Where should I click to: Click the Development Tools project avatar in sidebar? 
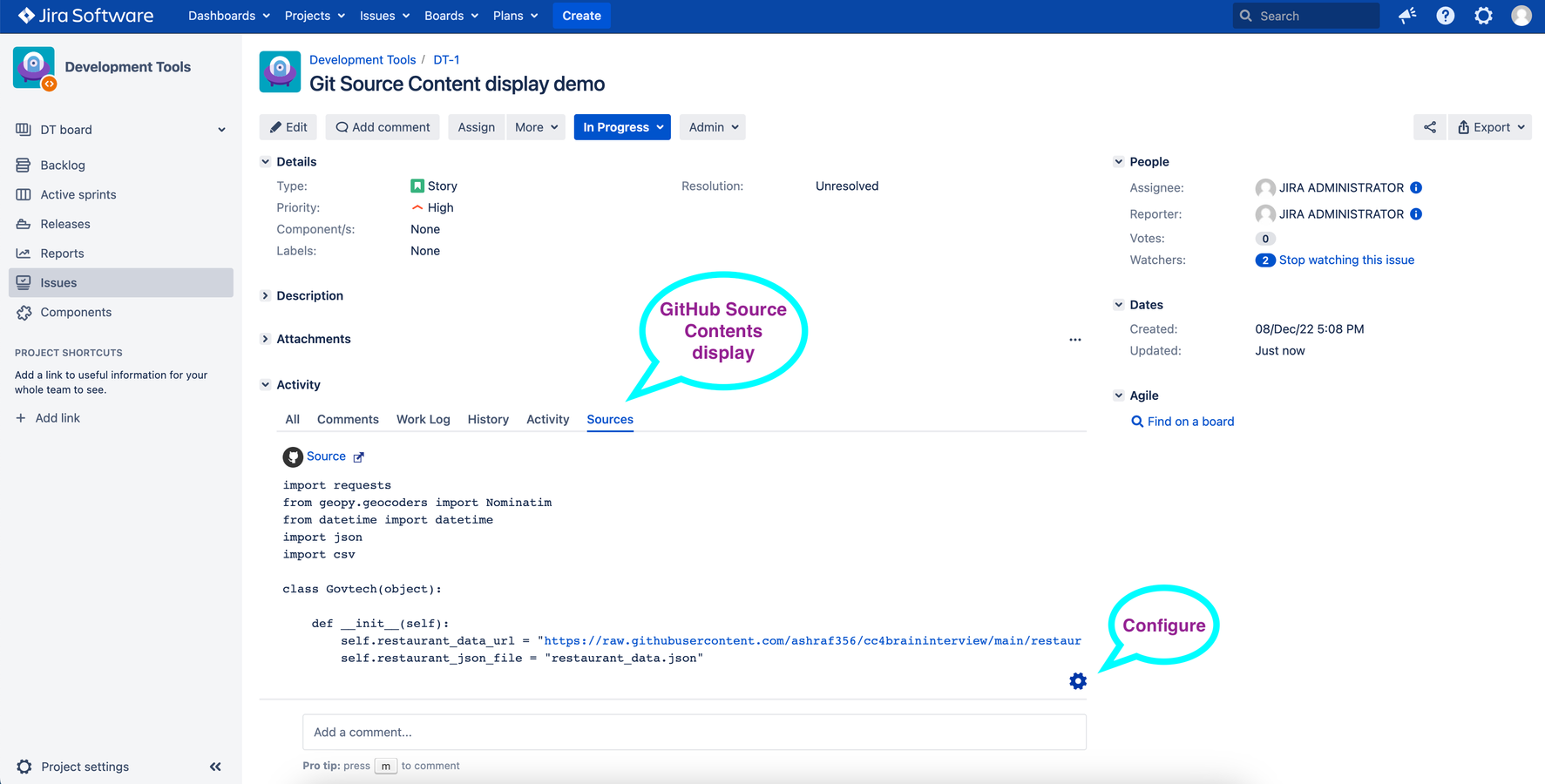point(34,68)
